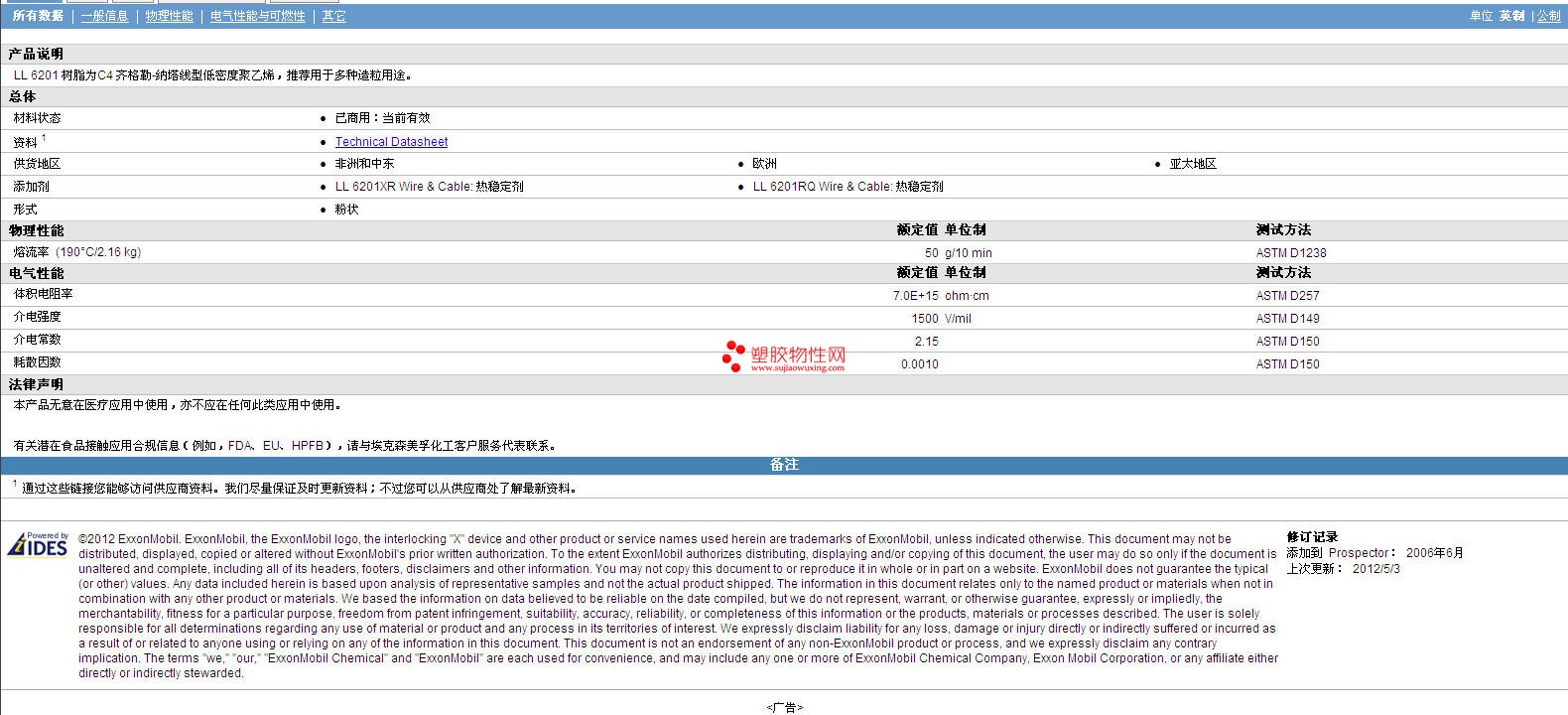Select the 欧洲 region text
Viewport: 1568px width, 715px height.
(764, 164)
